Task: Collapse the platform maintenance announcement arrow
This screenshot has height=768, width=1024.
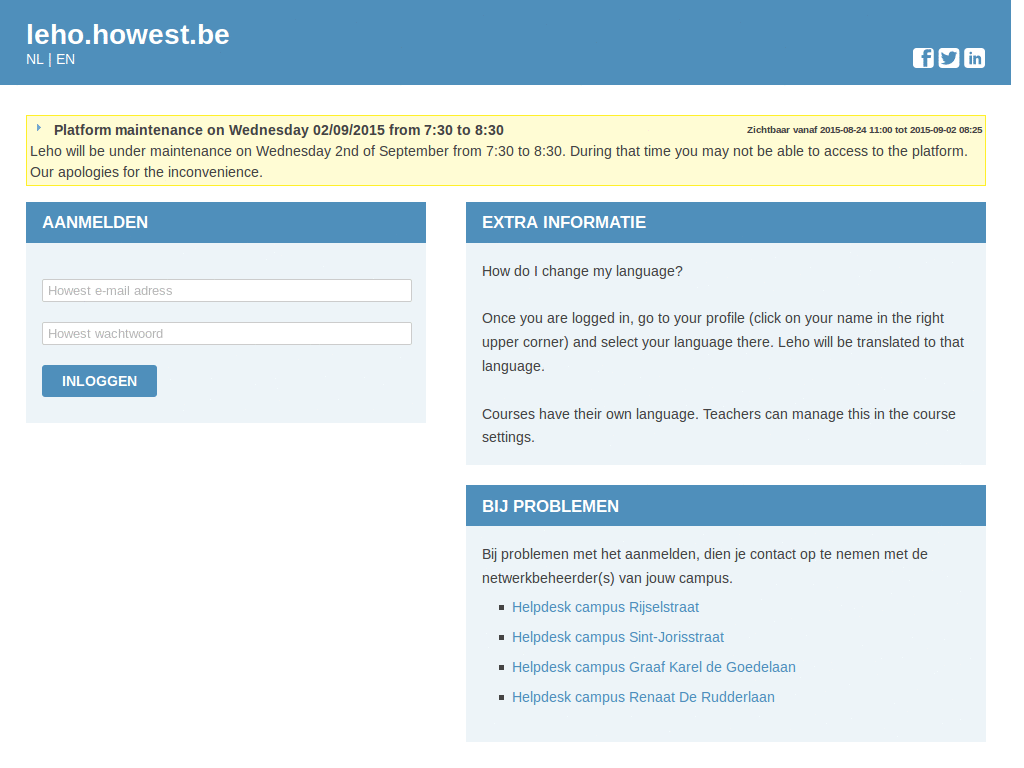Action: click(x=39, y=128)
